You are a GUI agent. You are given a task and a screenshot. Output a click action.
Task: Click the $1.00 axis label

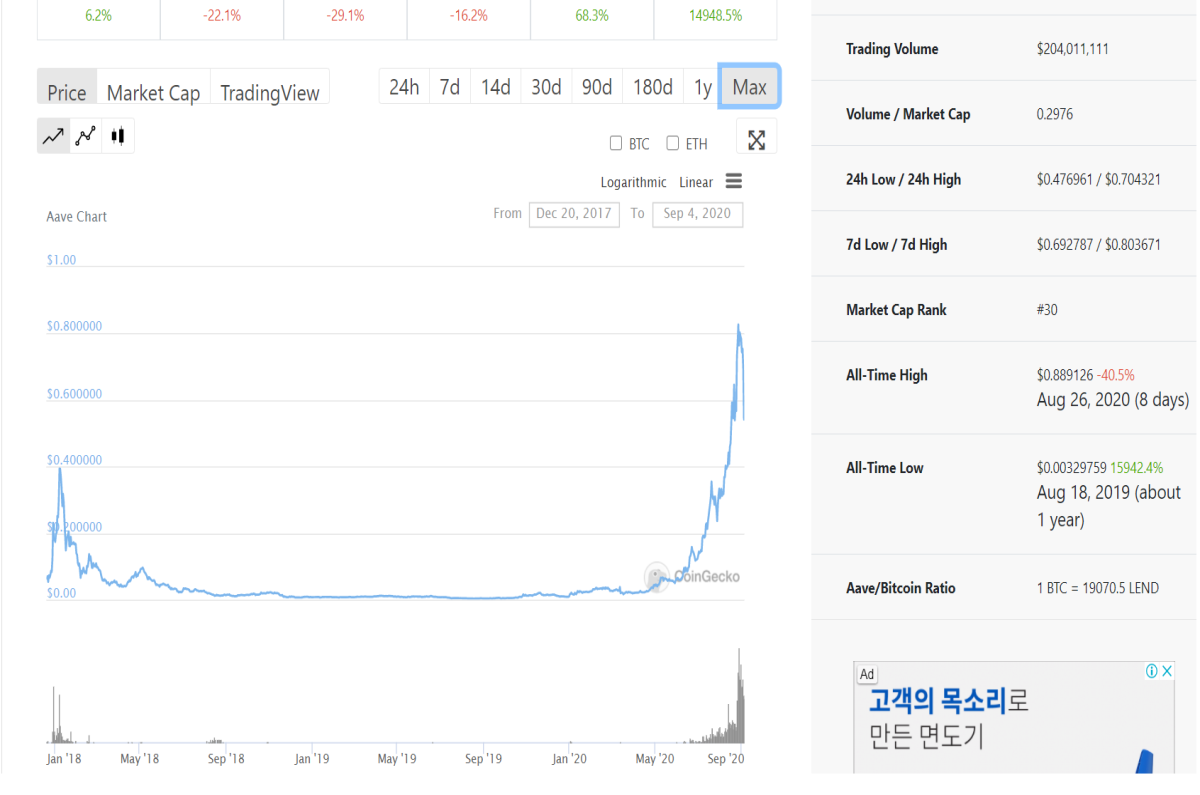tap(61, 260)
